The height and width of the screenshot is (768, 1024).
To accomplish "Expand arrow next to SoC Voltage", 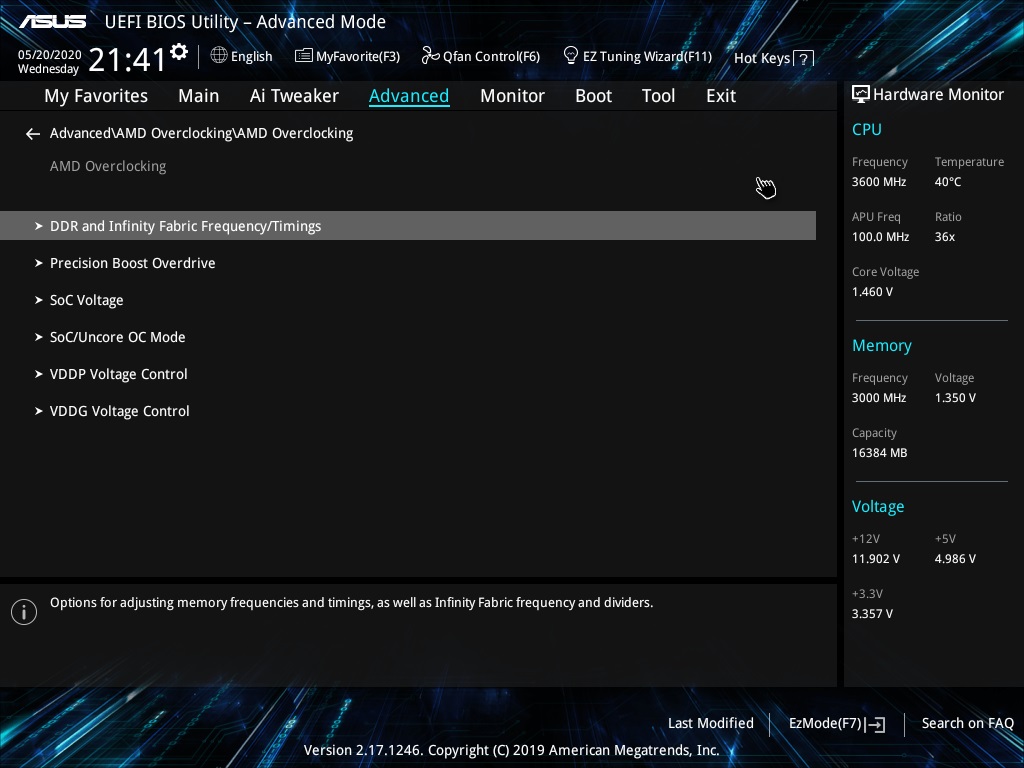I will tap(39, 300).
